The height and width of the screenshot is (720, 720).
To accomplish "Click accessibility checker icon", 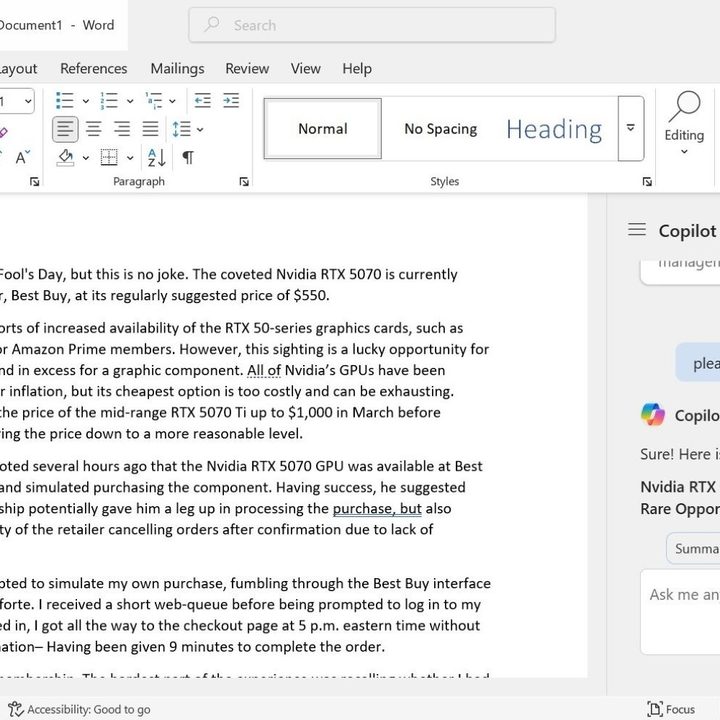I will (x=15, y=709).
